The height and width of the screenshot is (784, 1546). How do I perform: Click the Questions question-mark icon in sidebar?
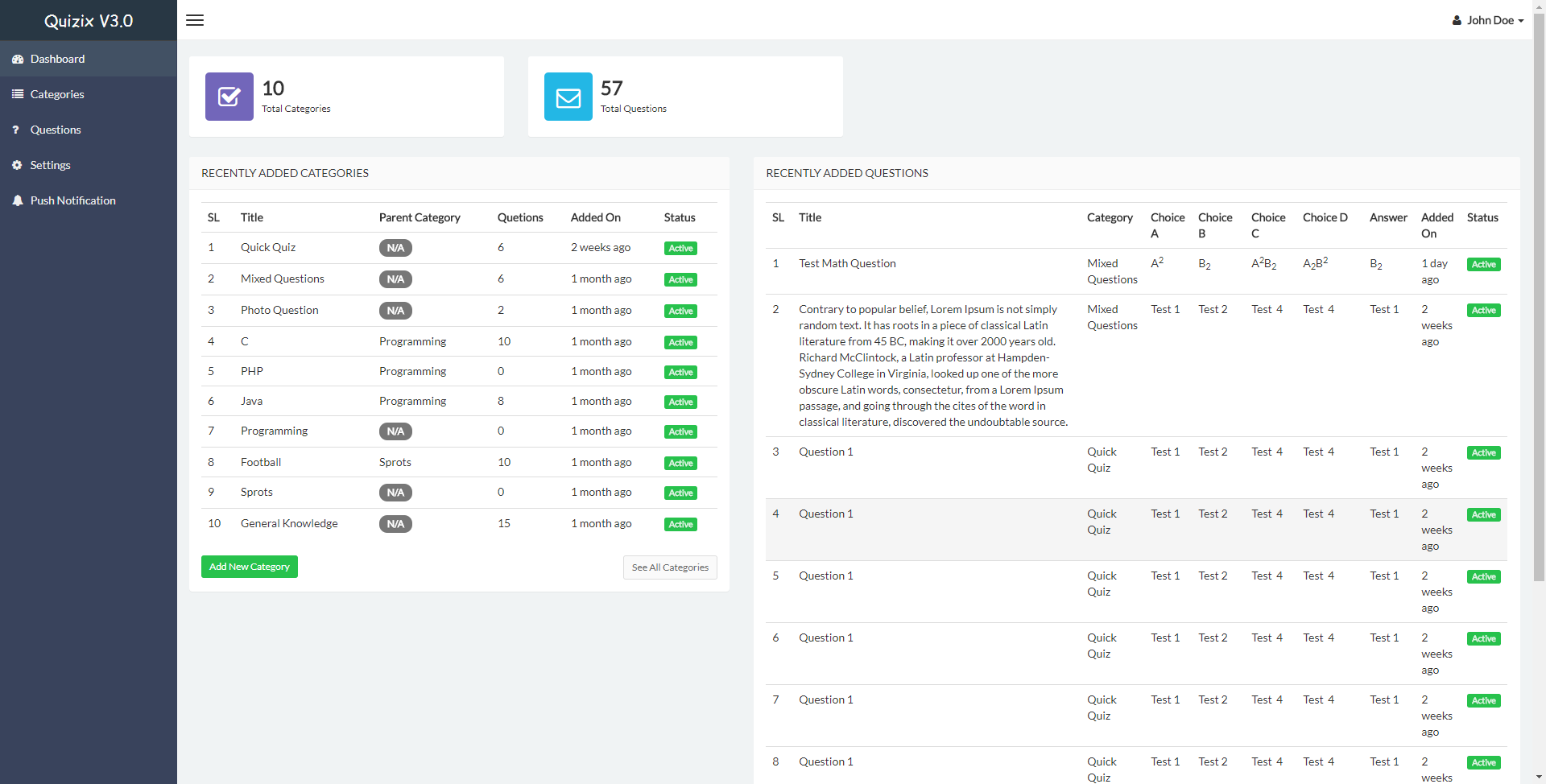[16, 130]
